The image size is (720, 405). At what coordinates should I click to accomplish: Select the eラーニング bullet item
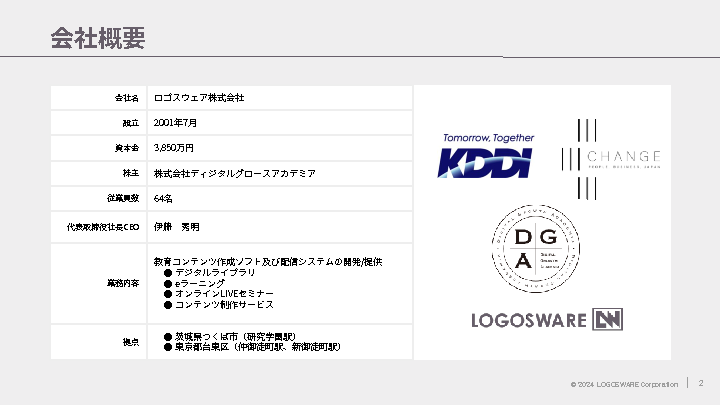204,283
